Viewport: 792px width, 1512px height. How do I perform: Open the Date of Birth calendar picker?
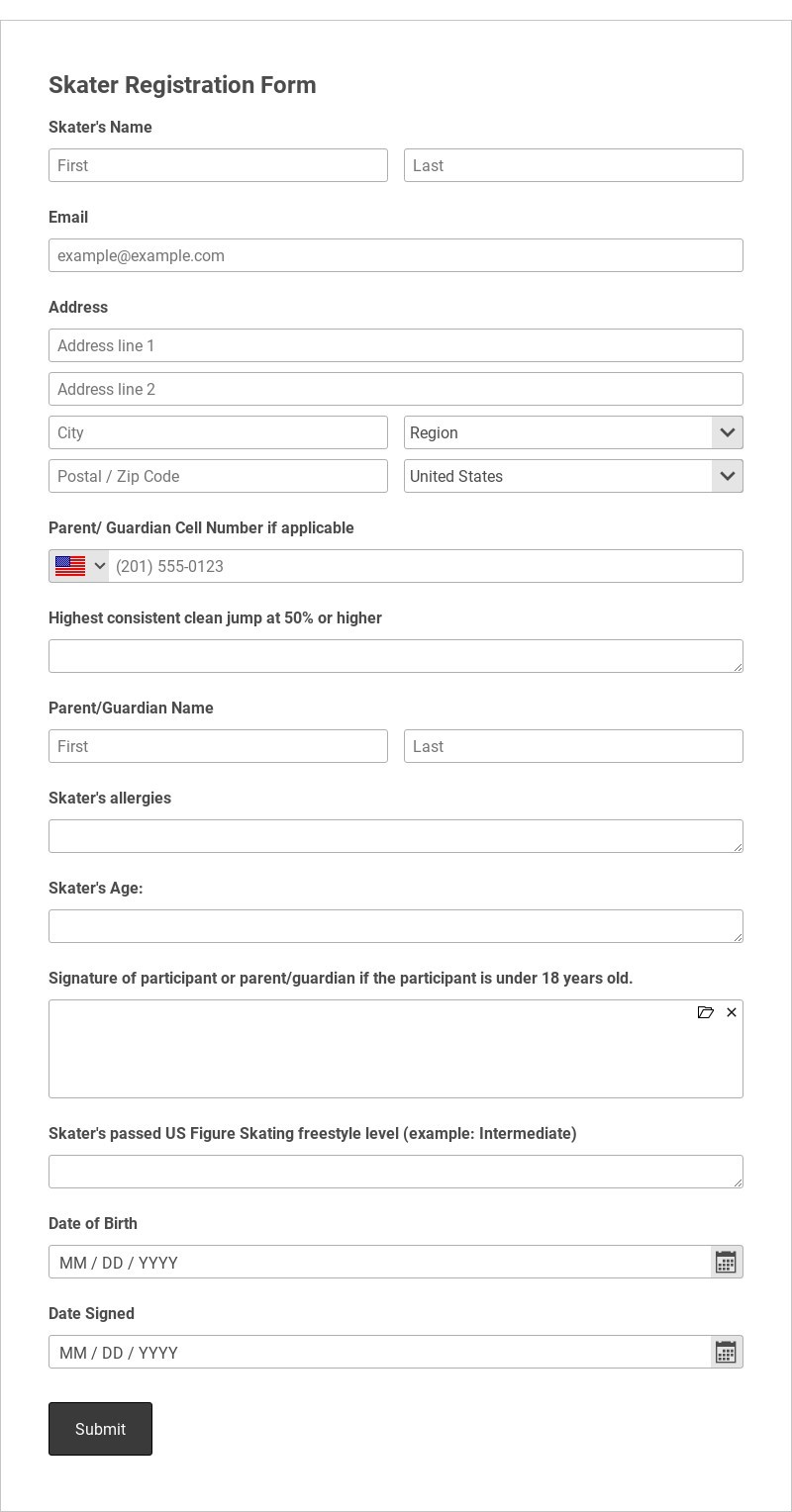click(x=726, y=1262)
